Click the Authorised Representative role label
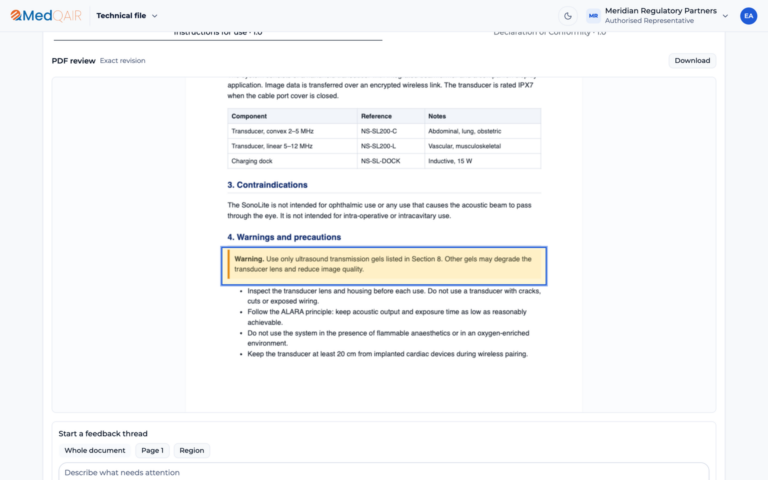Image resolution: width=768 pixels, height=480 pixels. (x=649, y=21)
